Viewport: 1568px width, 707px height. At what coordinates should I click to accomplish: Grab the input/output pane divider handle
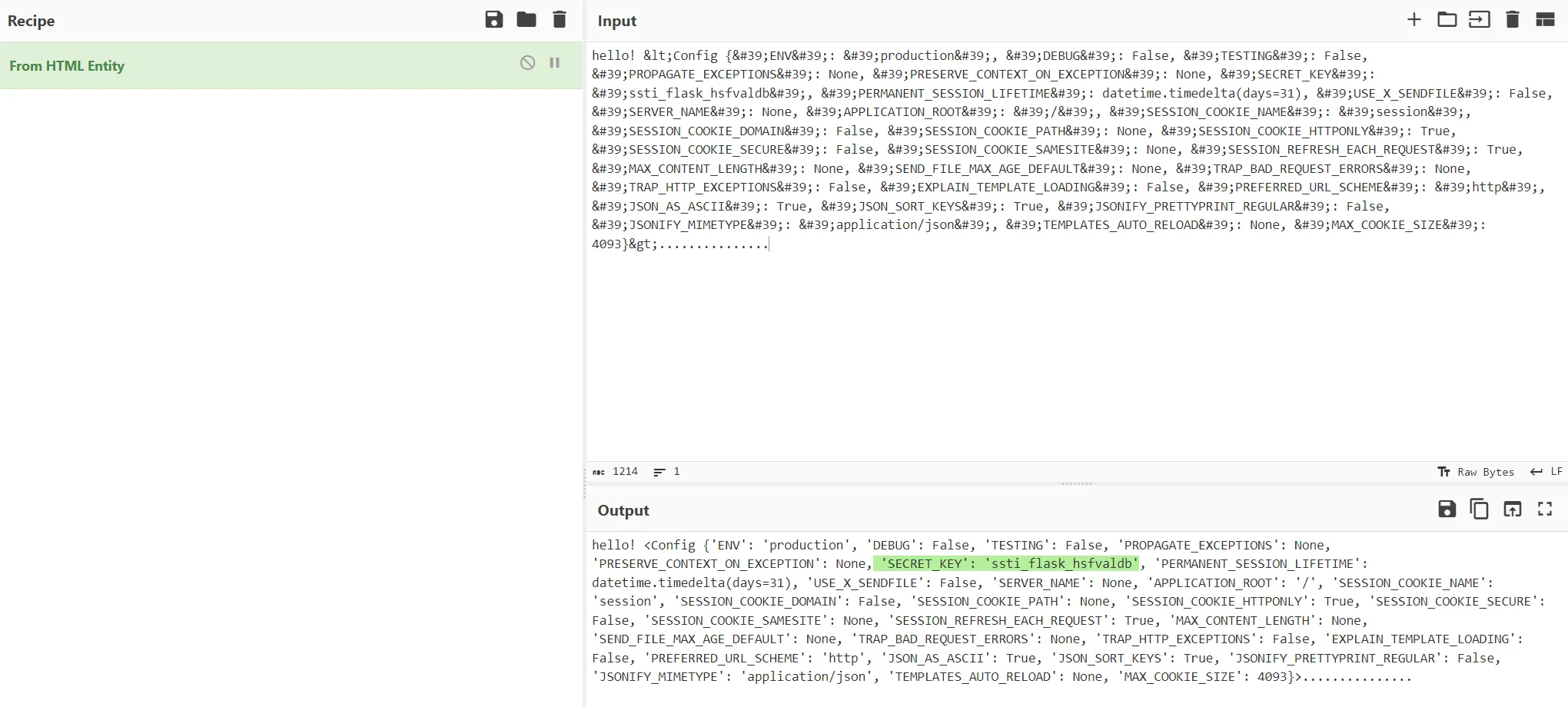(1076, 484)
